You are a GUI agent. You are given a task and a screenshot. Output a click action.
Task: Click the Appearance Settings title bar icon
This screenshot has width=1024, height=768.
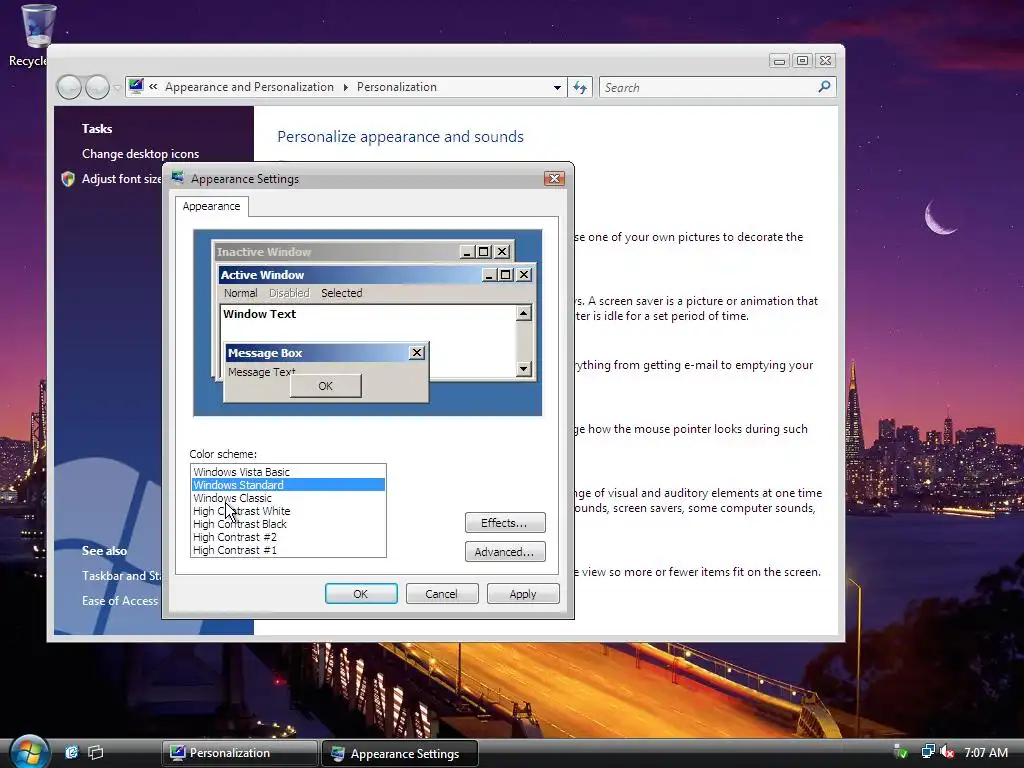click(x=178, y=178)
